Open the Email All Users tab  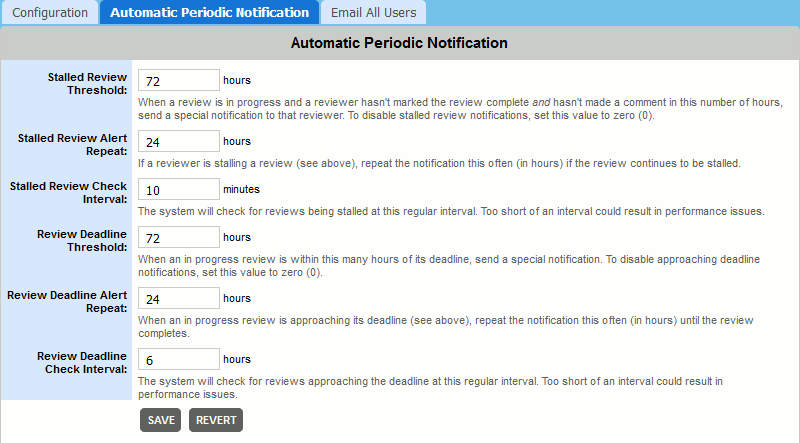click(375, 12)
